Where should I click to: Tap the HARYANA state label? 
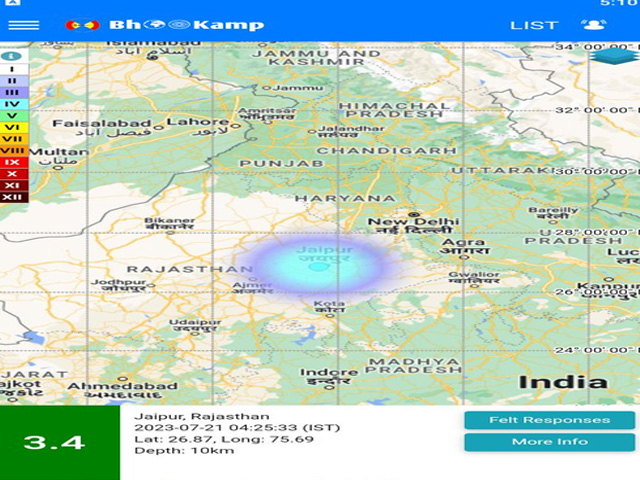[x=345, y=198]
